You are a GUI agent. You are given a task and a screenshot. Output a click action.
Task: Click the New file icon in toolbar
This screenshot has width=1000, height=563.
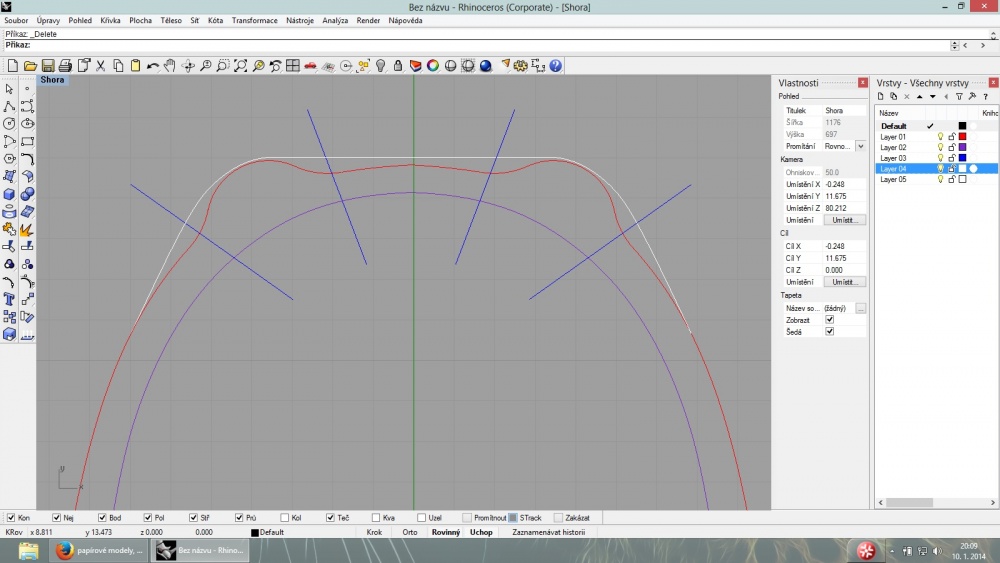(13, 66)
